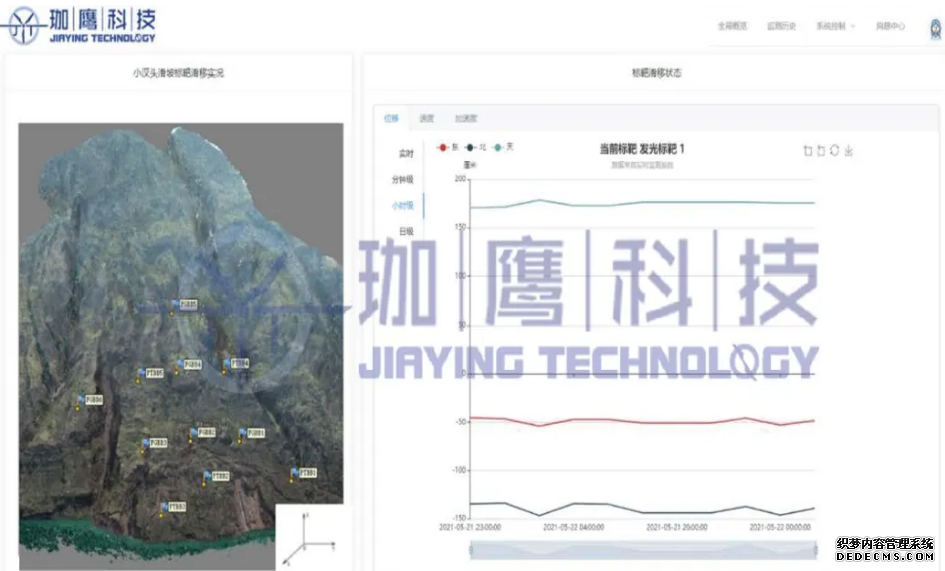Click the chart restore/refresh icon
The height and width of the screenshot is (571, 945).
[834, 151]
